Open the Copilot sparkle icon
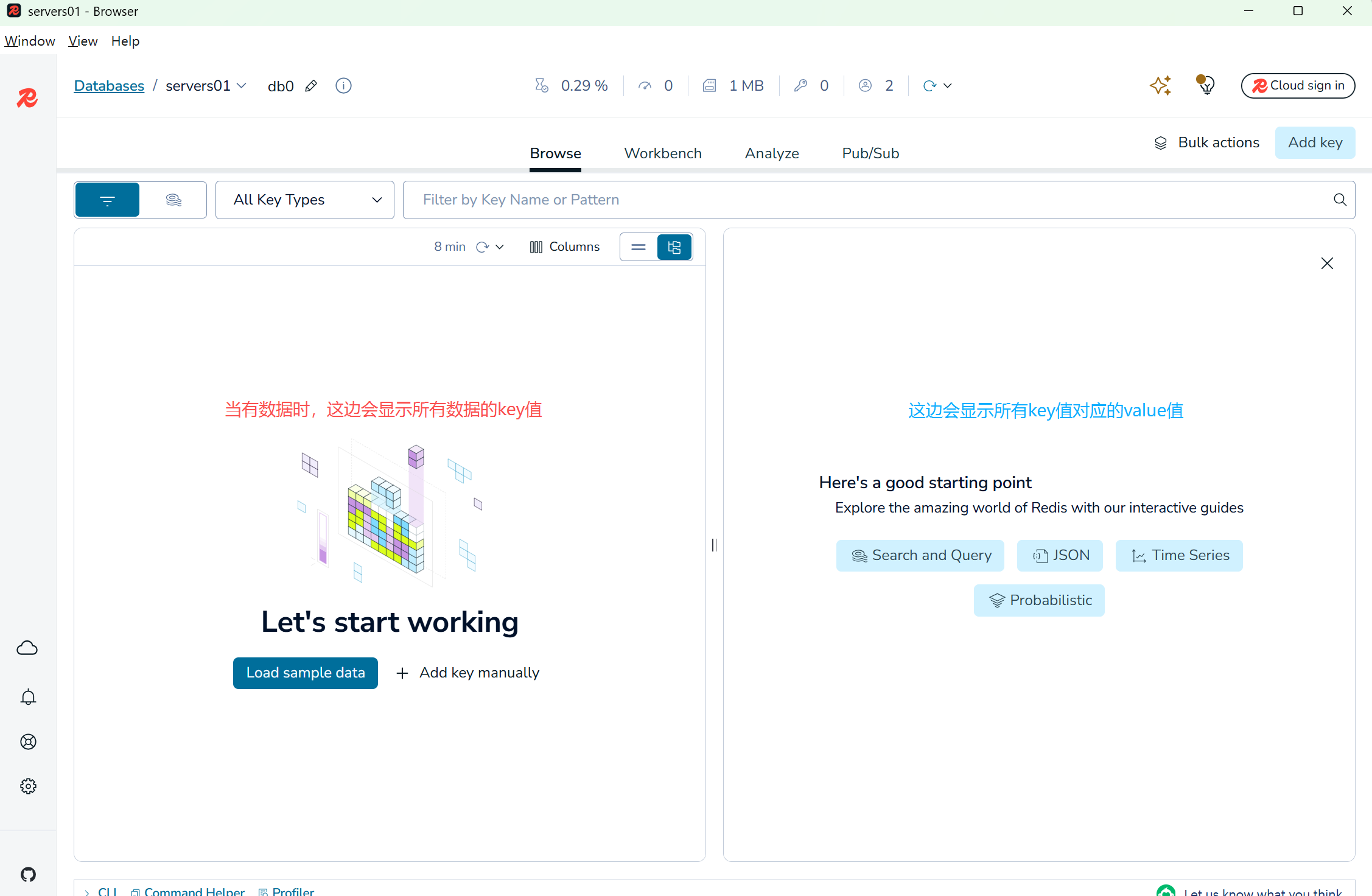Viewport: 1372px width, 896px height. 1160,85
